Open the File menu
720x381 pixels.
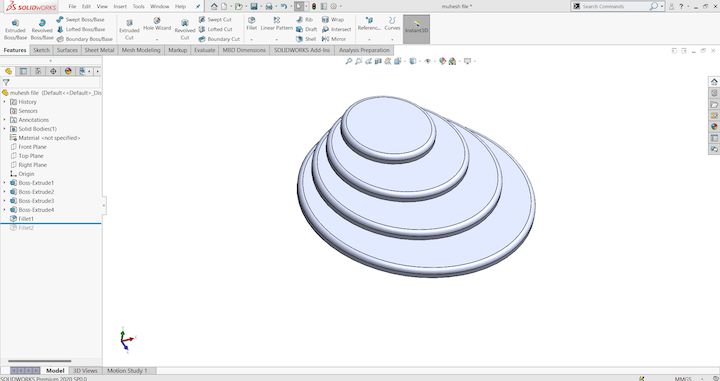tap(72, 6)
